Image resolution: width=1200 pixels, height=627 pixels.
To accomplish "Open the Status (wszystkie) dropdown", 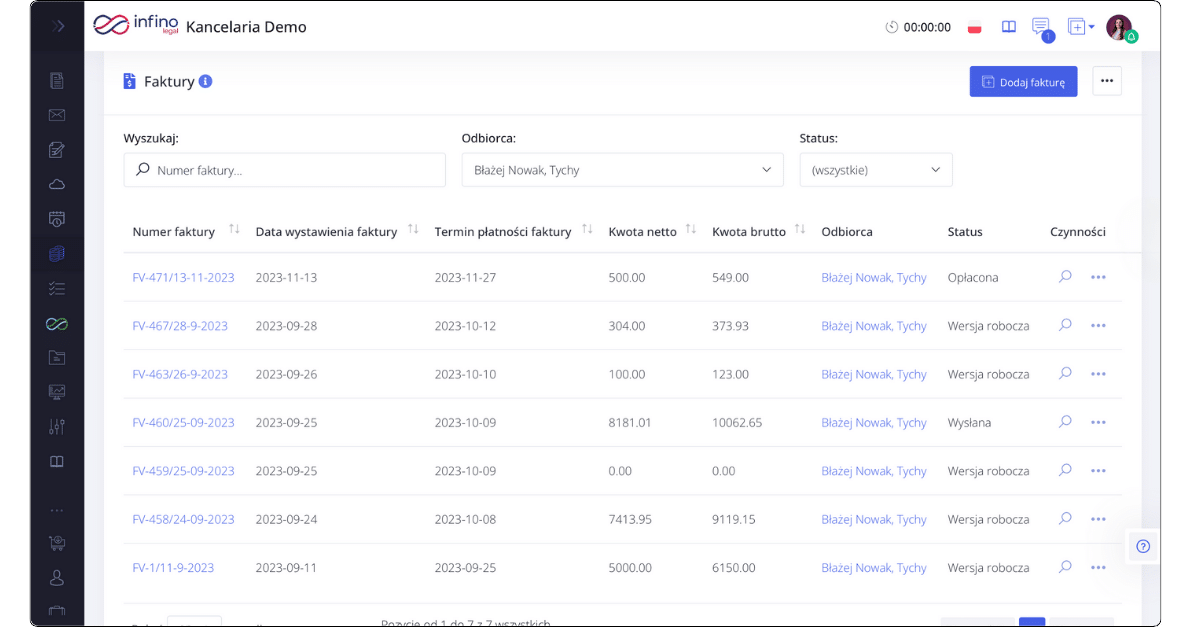I will click(x=876, y=170).
